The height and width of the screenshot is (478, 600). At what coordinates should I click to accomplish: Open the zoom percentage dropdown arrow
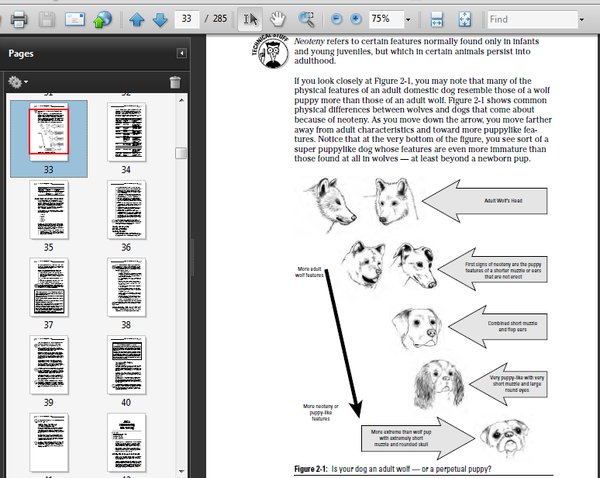point(408,20)
